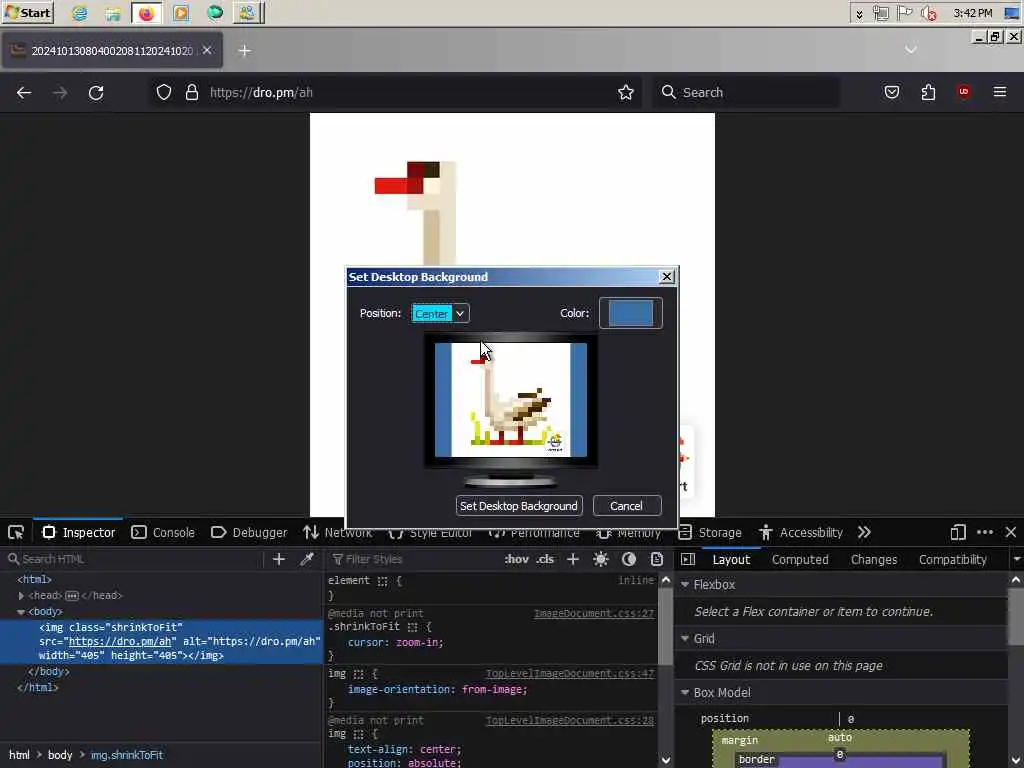Open the Position dropdown showing Center
1024x768 pixels.
pyautogui.click(x=440, y=313)
